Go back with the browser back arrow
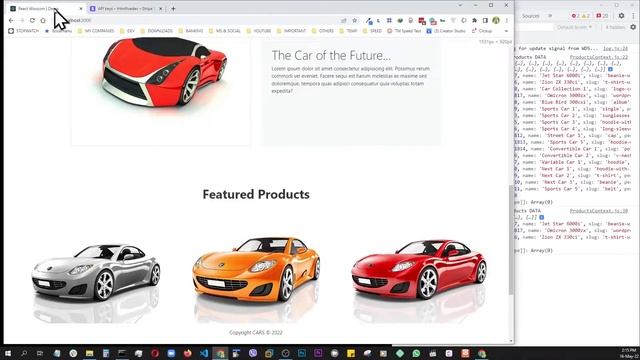 11,20
